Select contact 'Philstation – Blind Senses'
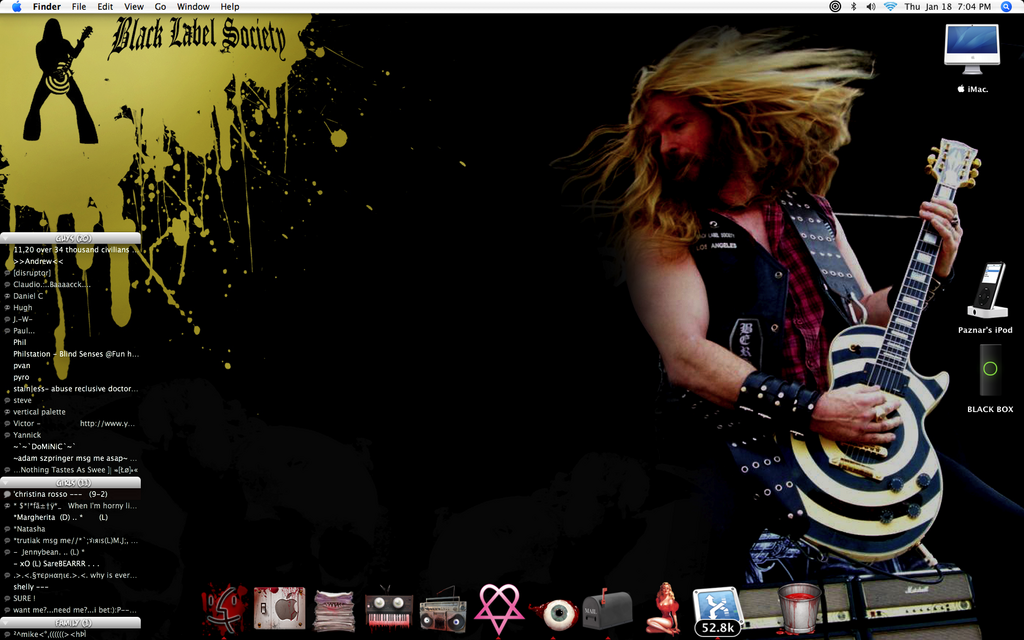Viewport: 1024px width, 640px height. pyautogui.click(x=71, y=354)
